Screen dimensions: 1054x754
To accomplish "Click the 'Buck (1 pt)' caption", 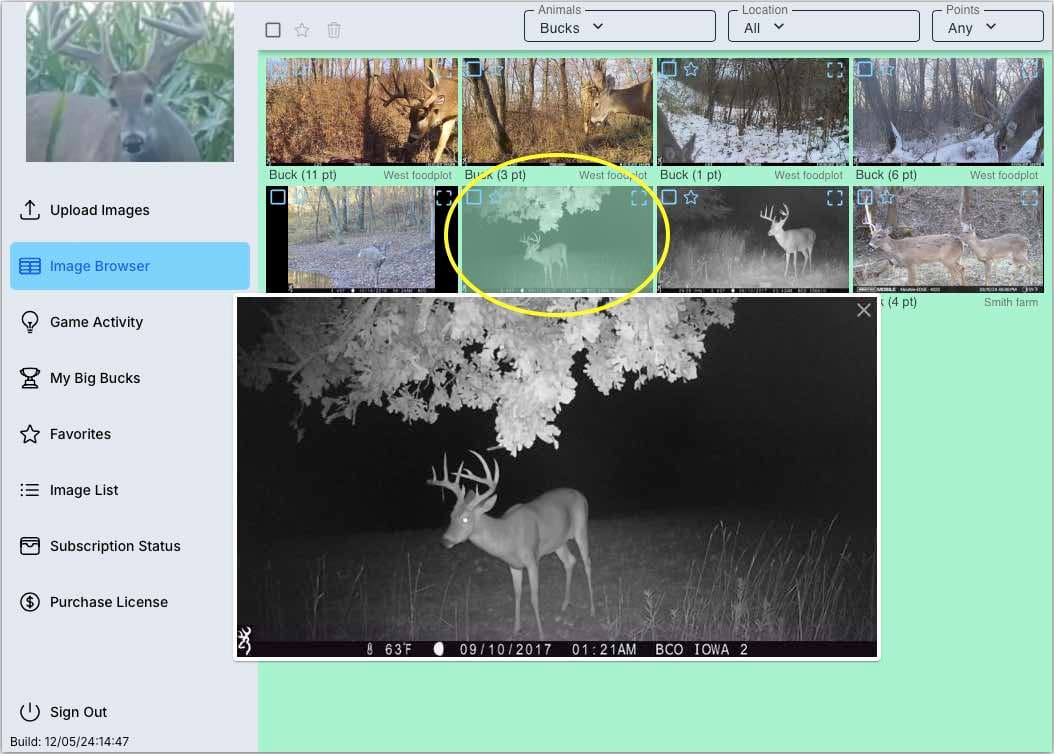I will 690,175.
